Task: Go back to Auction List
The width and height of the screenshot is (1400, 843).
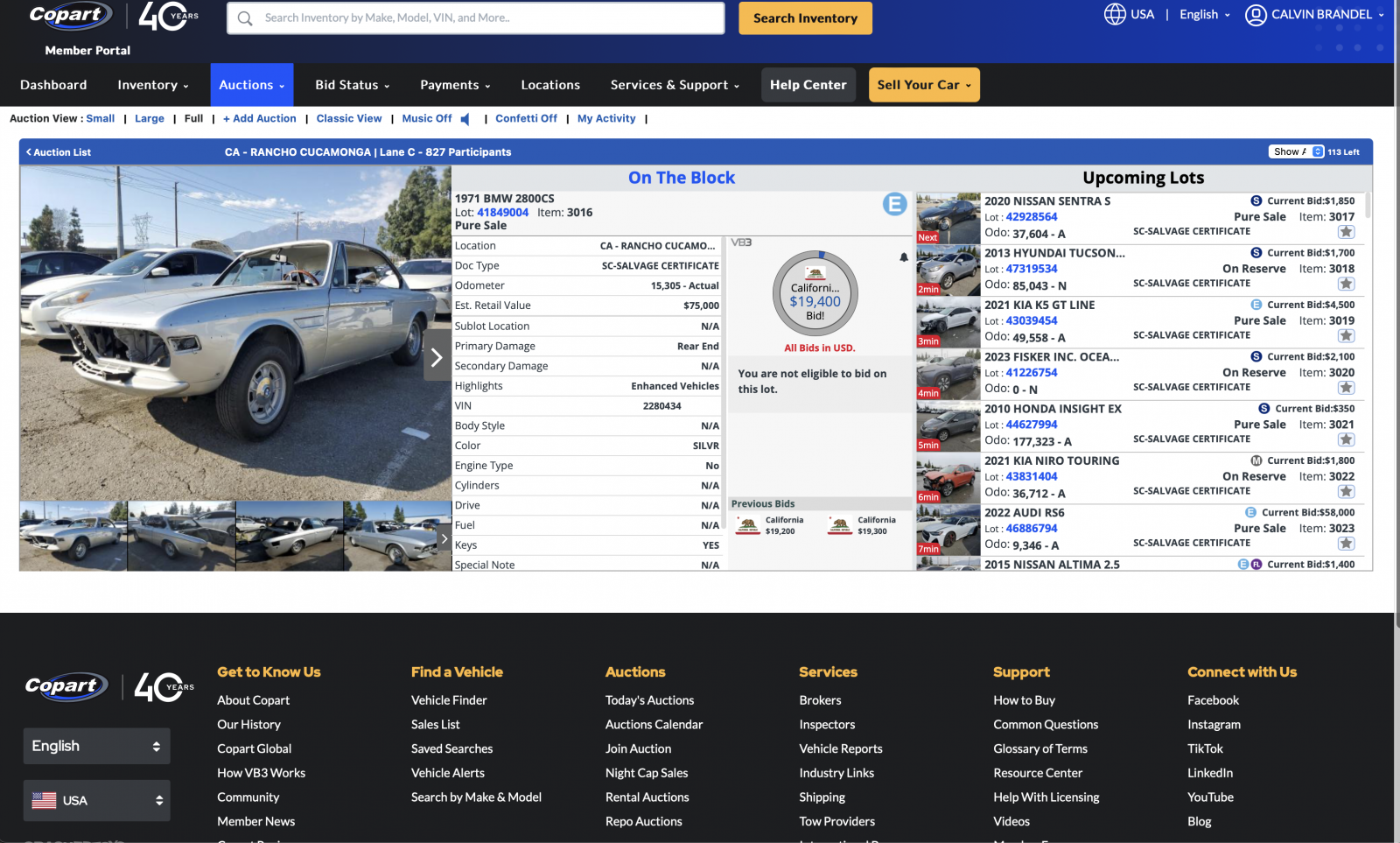Action: pyautogui.click(x=59, y=152)
